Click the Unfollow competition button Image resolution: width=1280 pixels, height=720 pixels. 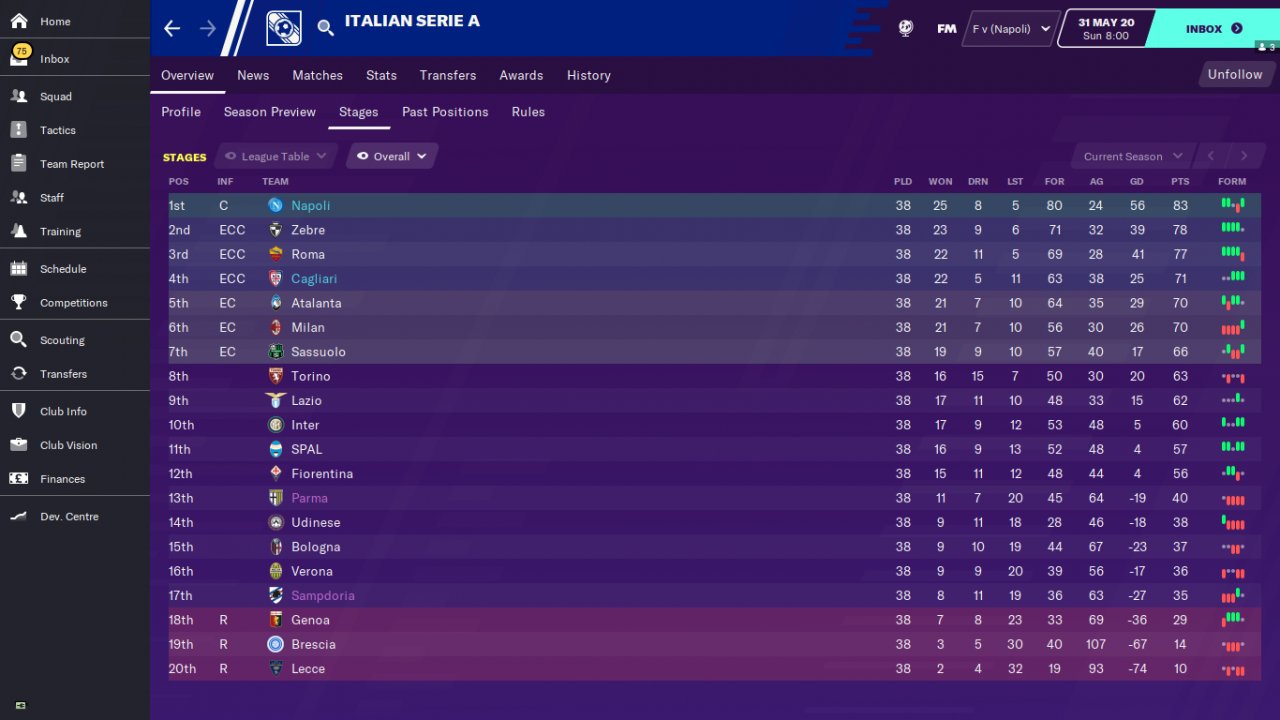(x=1235, y=75)
